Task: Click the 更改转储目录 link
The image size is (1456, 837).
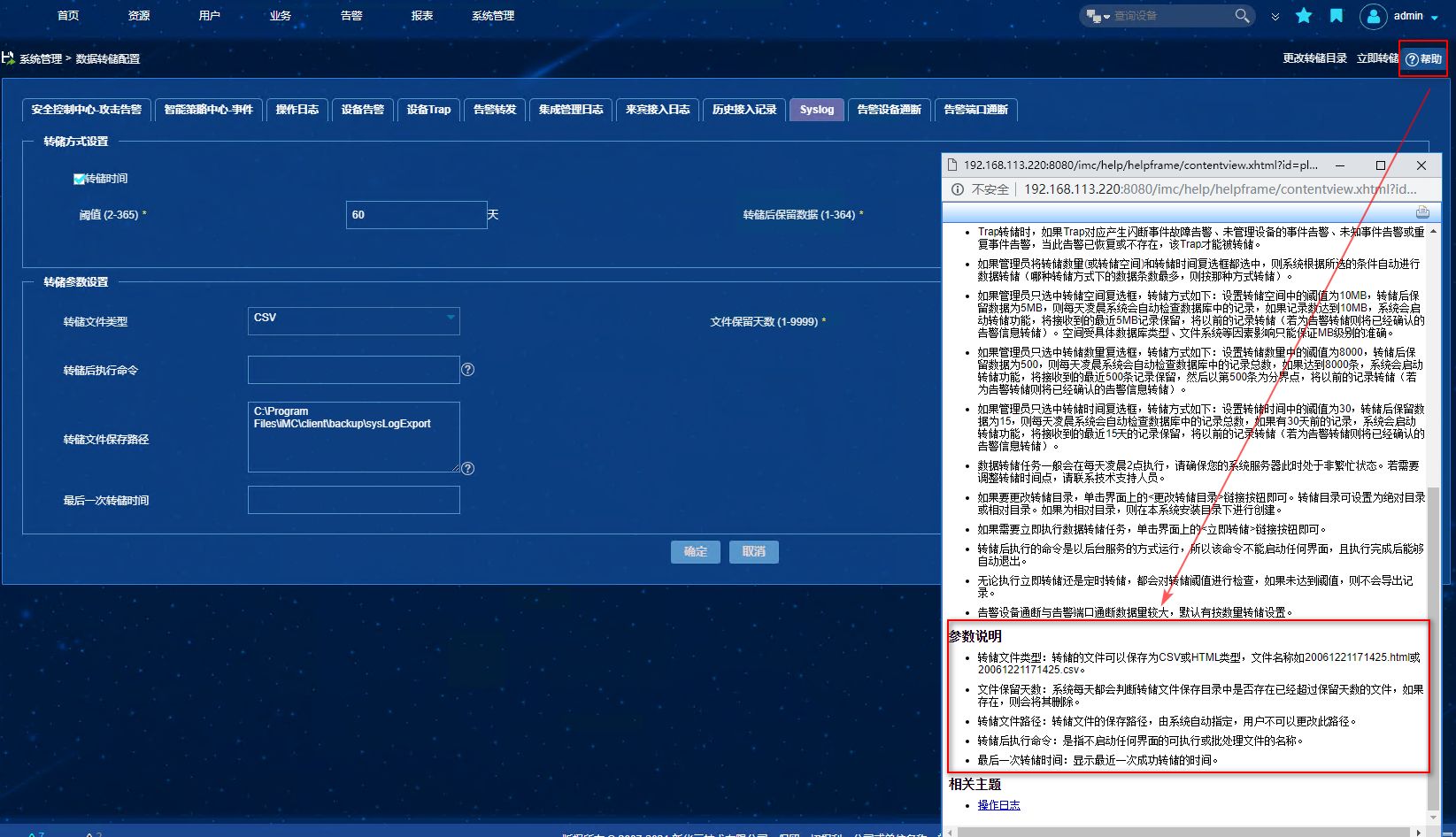Action: pos(1315,58)
